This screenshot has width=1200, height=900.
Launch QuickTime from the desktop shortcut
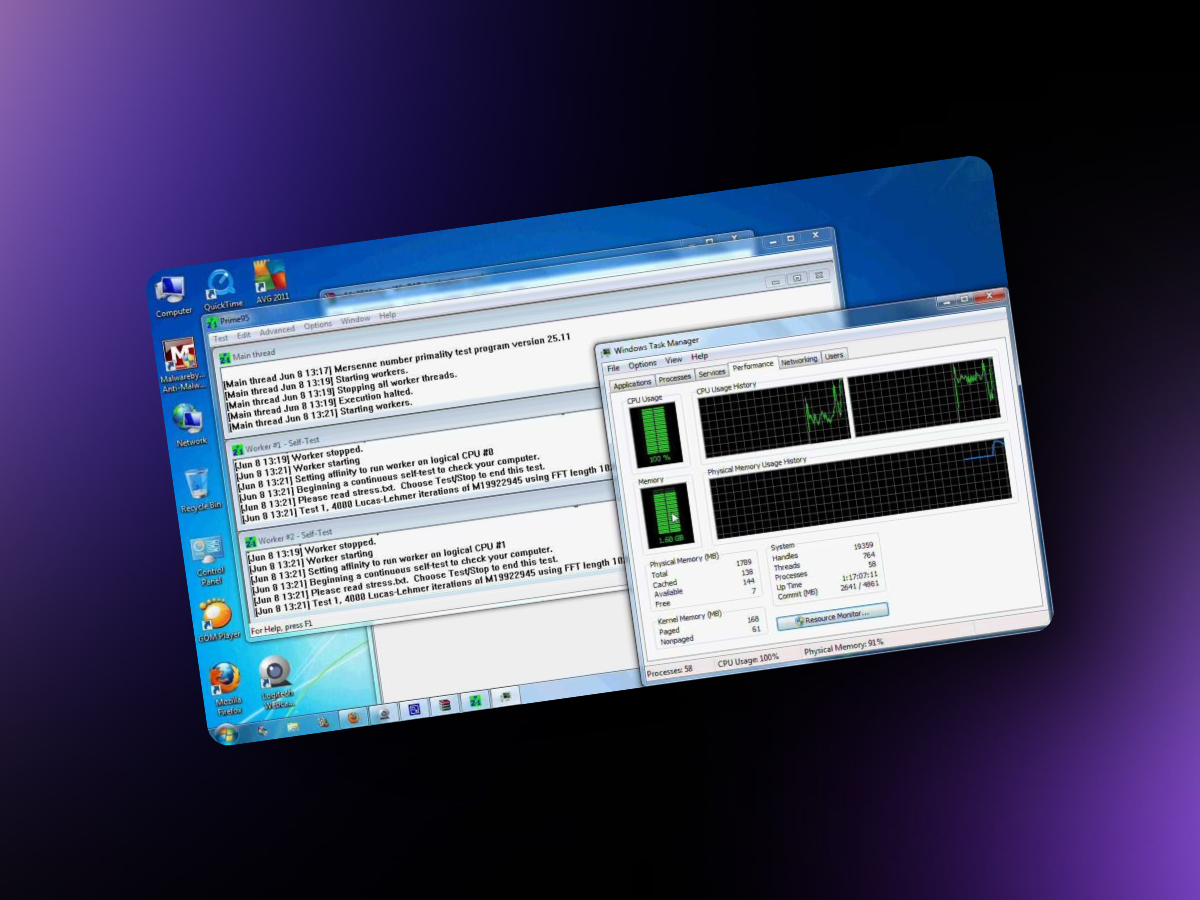(221, 283)
